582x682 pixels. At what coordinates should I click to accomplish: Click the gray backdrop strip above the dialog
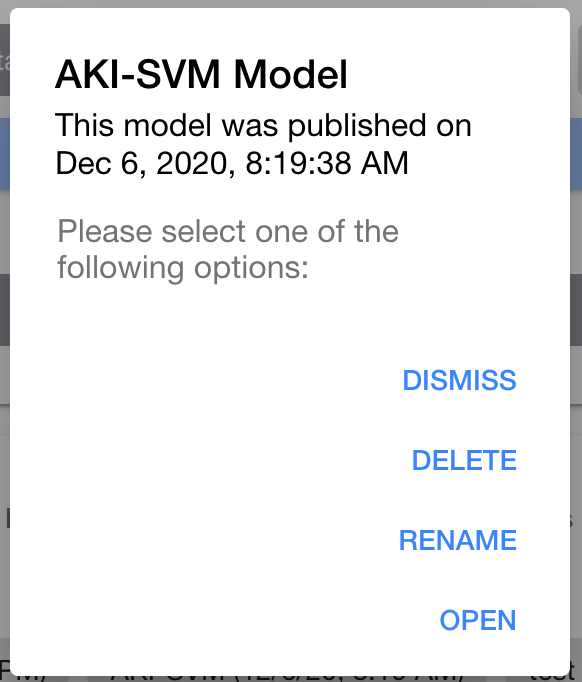pos(291,3)
